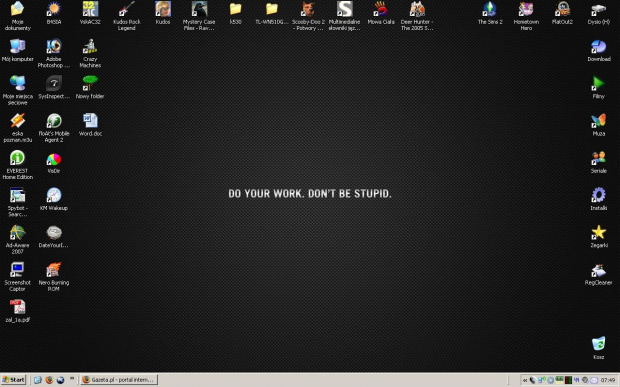The width and height of the screenshot is (620, 387).
Task: Click the network connection tray icon
Action: coord(541,380)
